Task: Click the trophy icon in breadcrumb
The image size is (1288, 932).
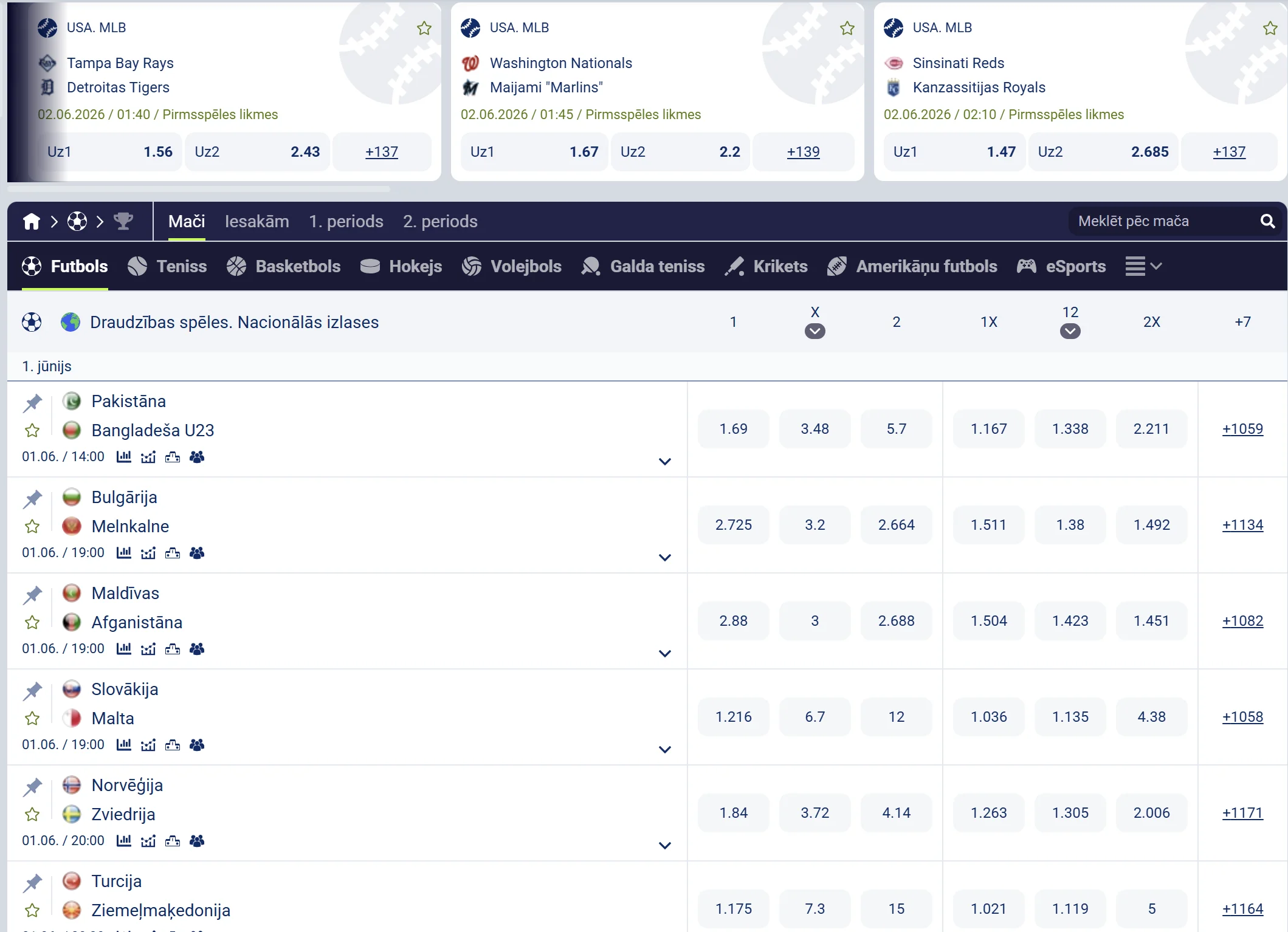Action: click(x=123, y=221)
